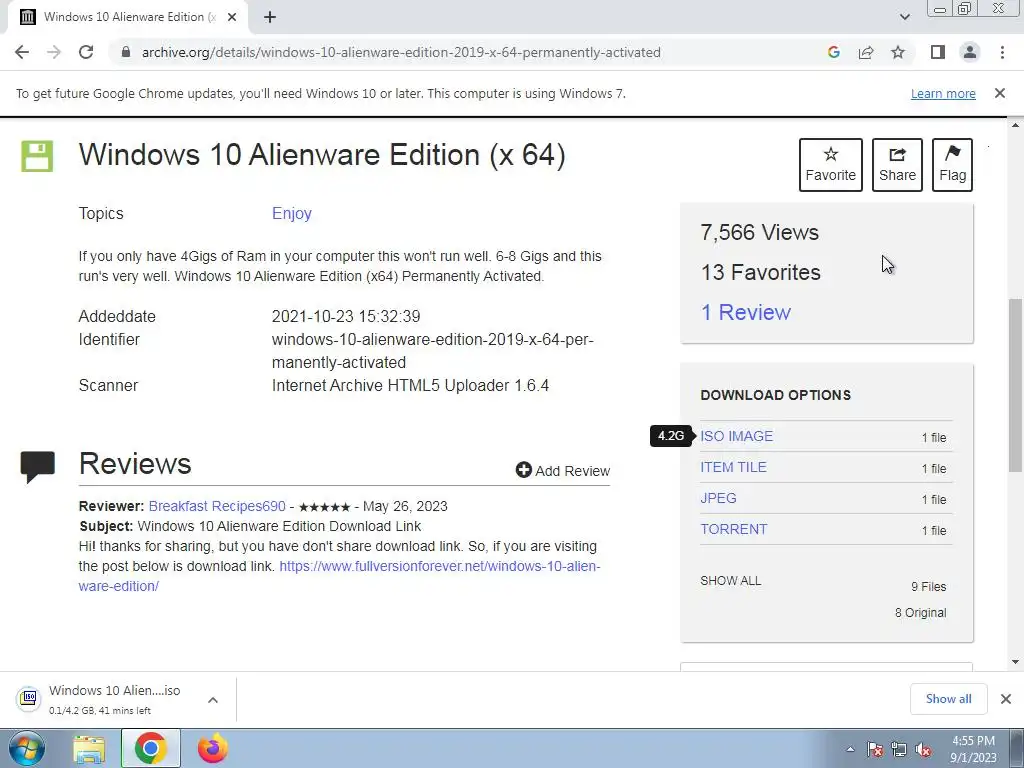1024x768 pixels.
Task: Bookmark this page with the star
Action: tap(898, 52)
